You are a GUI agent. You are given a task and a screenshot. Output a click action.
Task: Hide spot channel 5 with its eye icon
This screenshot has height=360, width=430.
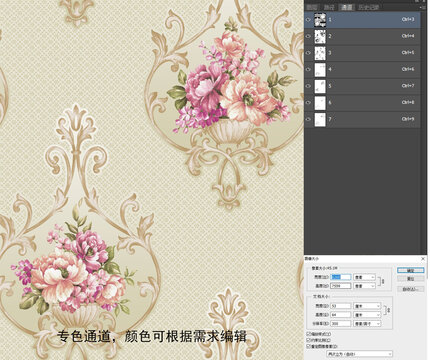tap(308, 86)
